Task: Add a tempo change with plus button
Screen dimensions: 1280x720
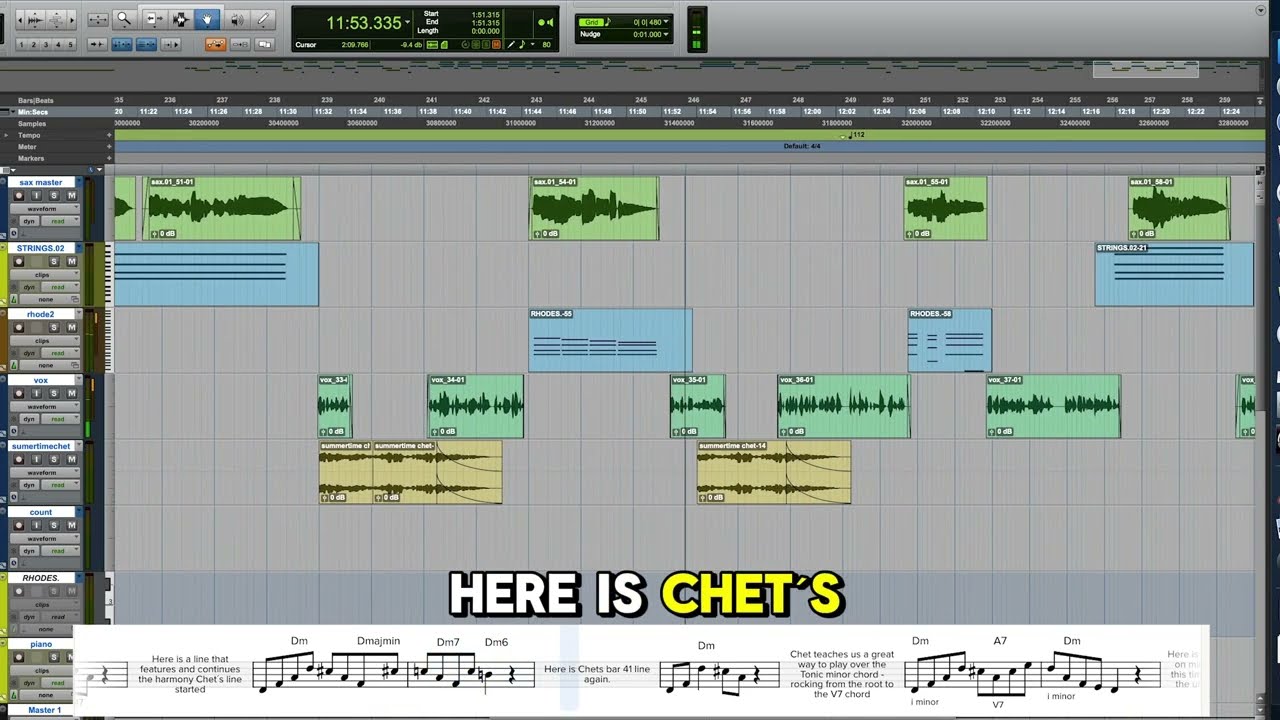Action: click(109, 135)
